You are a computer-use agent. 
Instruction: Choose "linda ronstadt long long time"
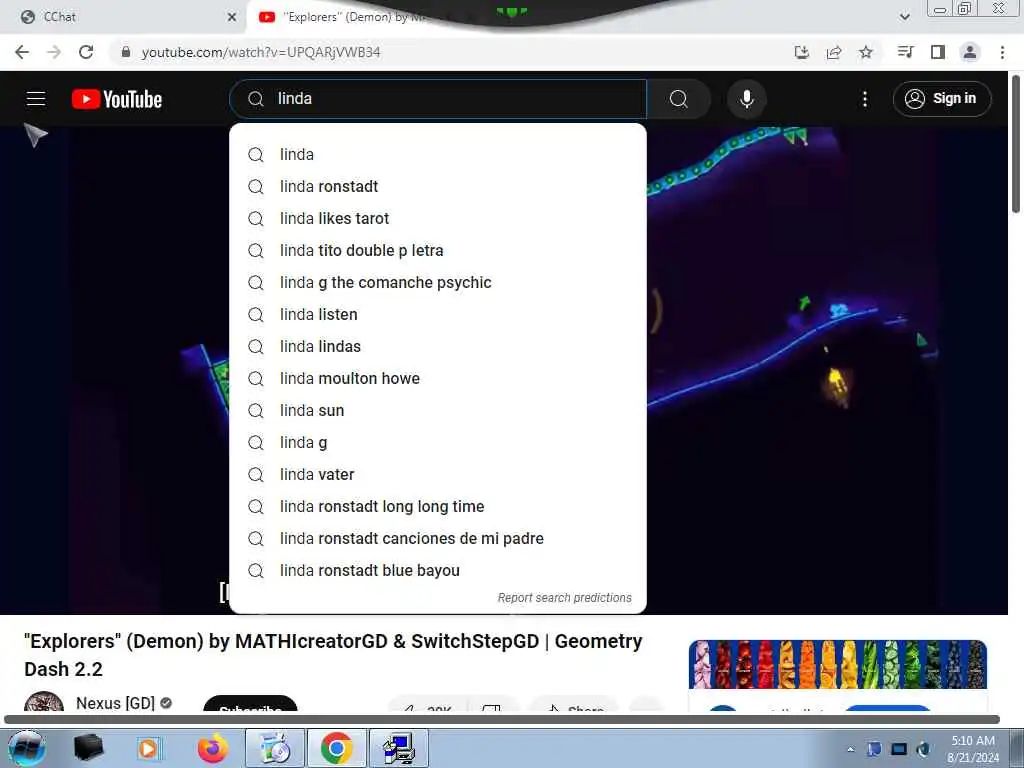[x=438, y=506]
